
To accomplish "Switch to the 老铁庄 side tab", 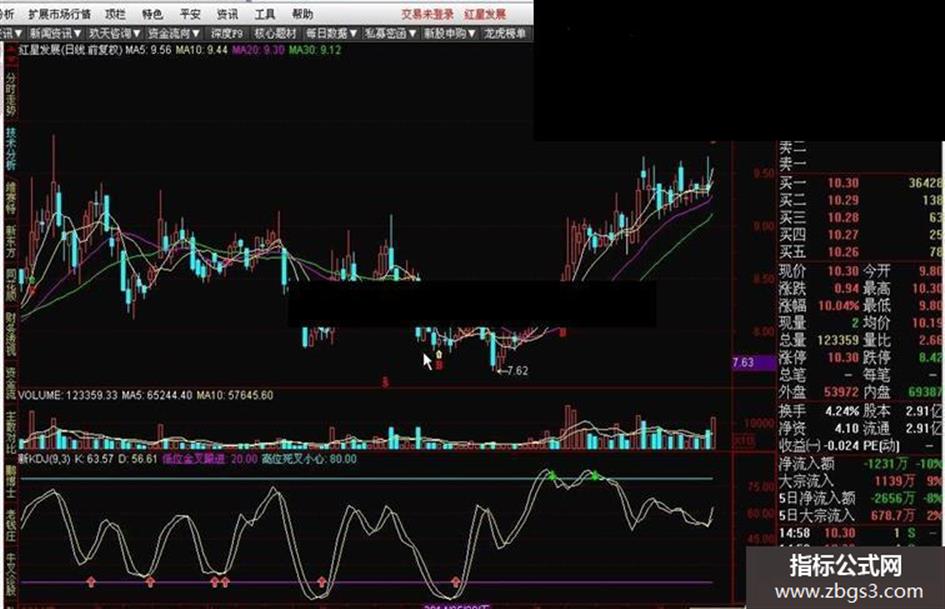I will (x=11, y=525).
